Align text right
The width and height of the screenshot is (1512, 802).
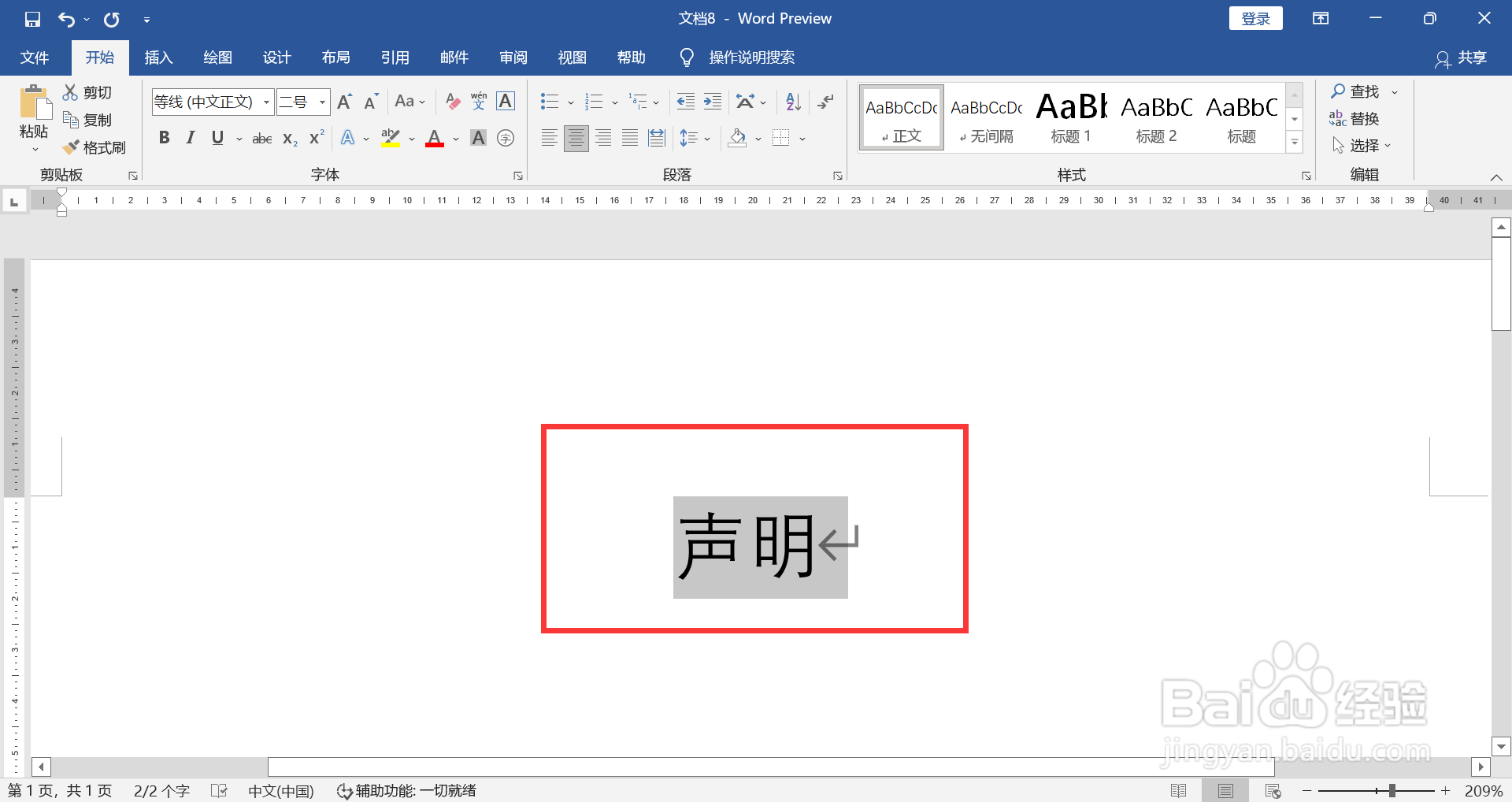pos(603,139)
